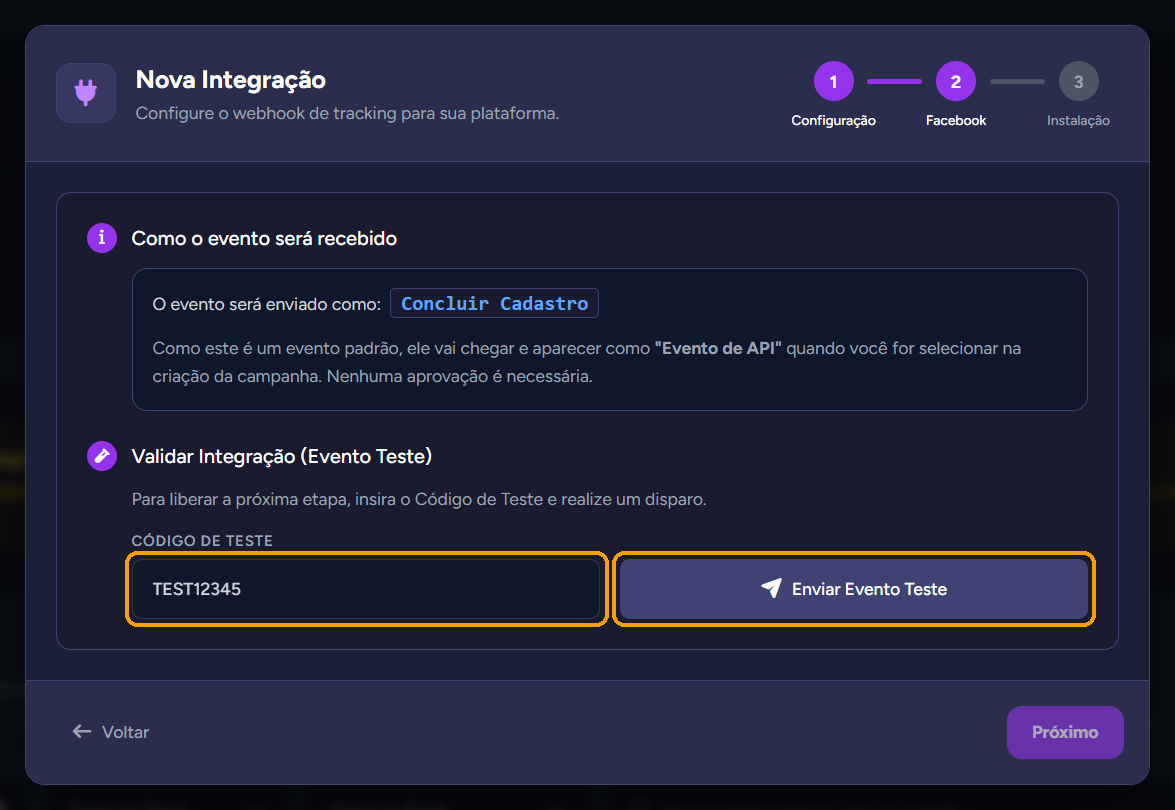Image resolution: width=1175 pixels, height=810 pixels.
Task: Select step 3 circle in the stepper
Action: (x=1078, y=81)
